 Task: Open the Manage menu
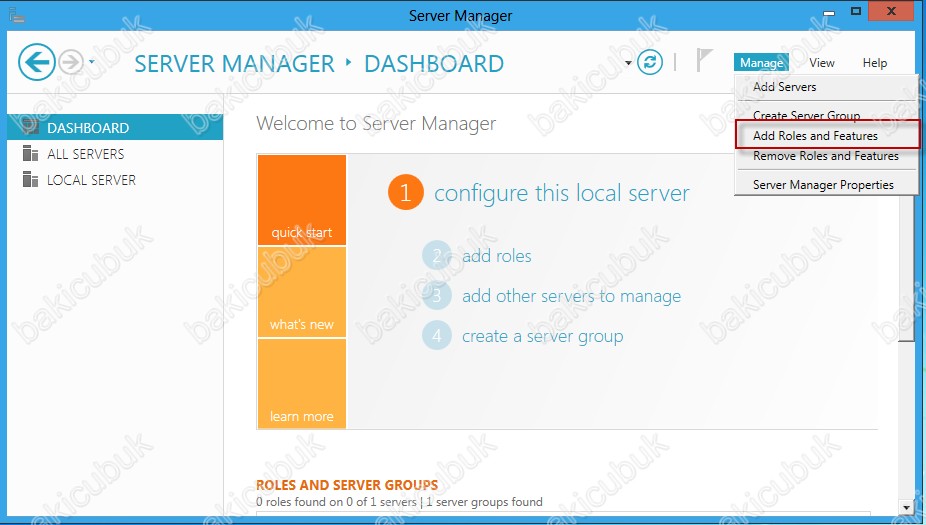(761, 63)
